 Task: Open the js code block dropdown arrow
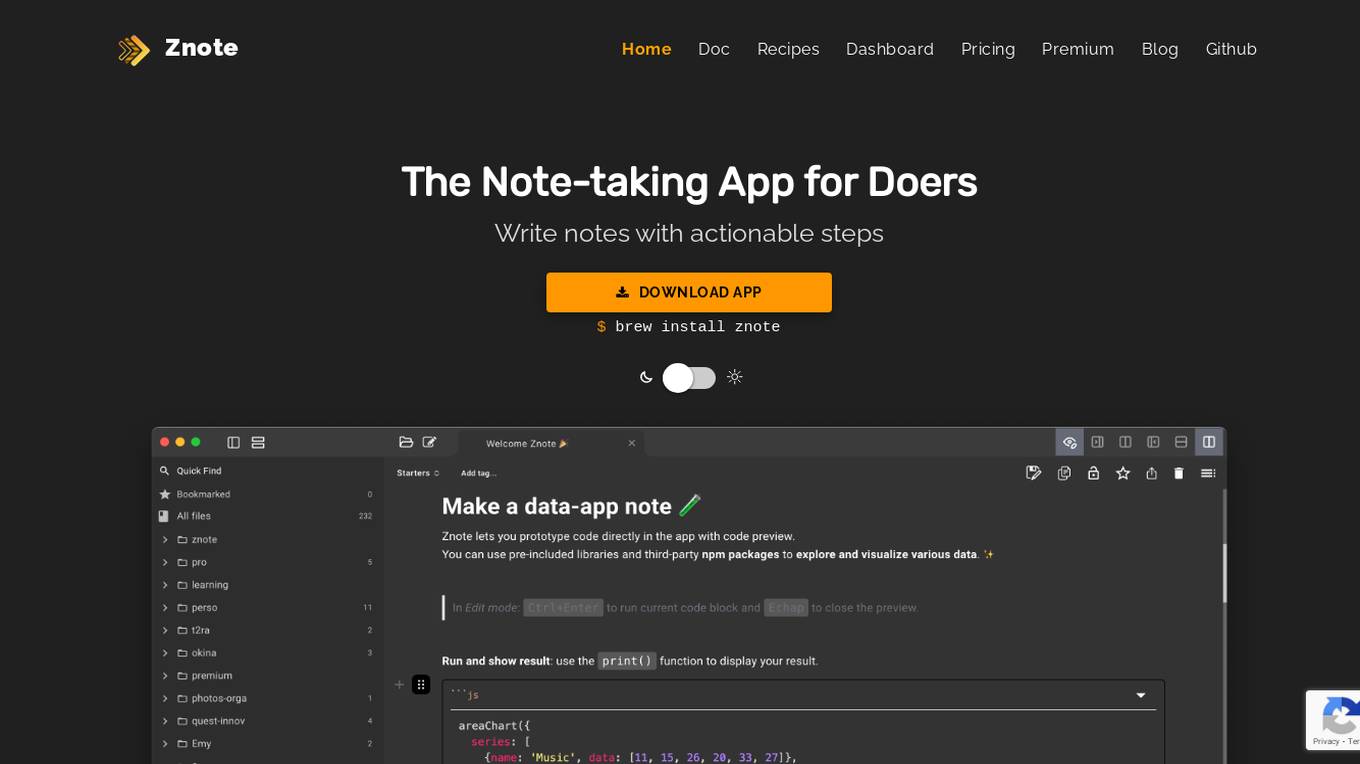pyautogui.click(x=1141, y=695)
